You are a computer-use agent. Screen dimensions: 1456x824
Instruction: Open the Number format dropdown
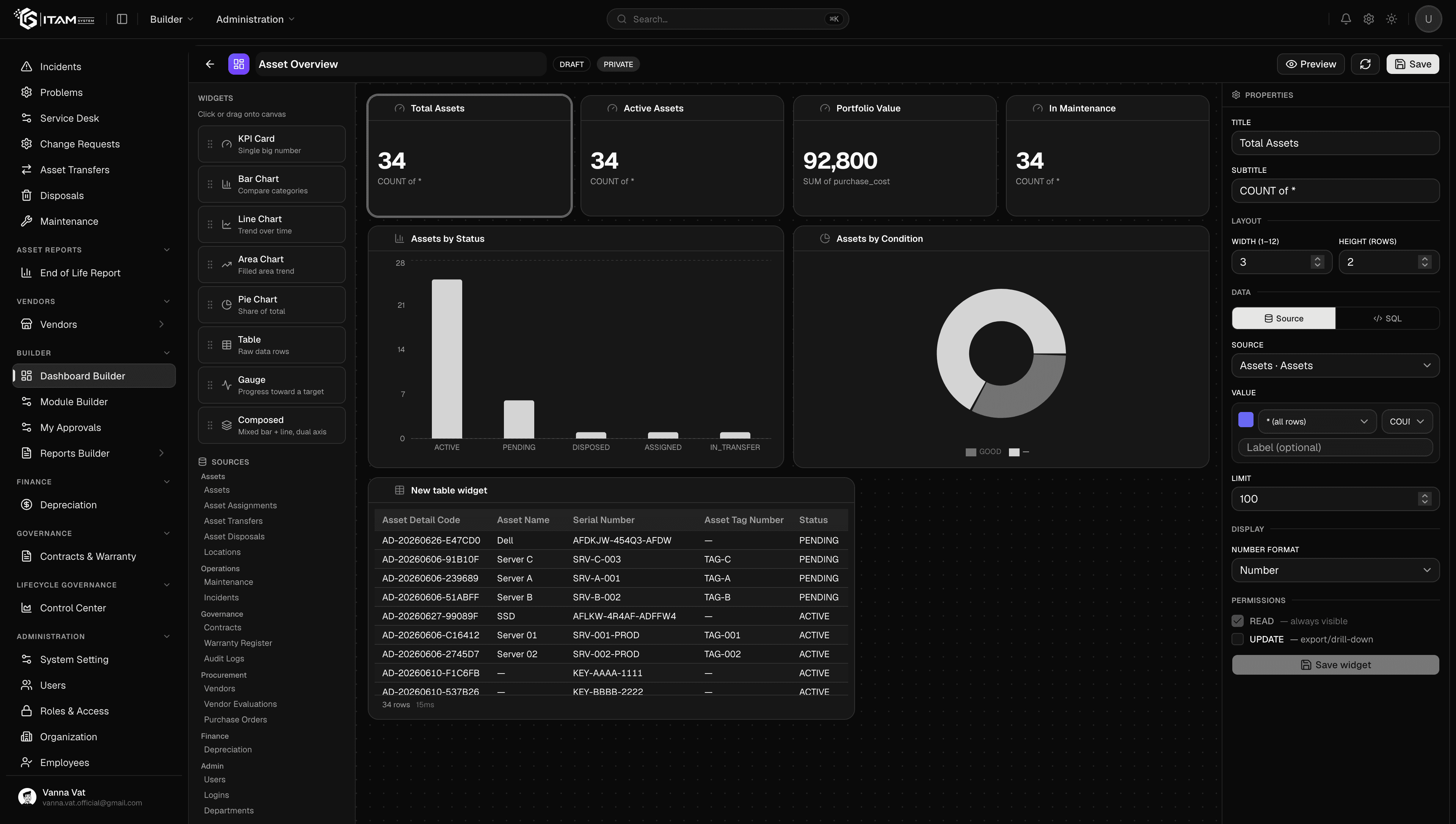[1335, 570]
